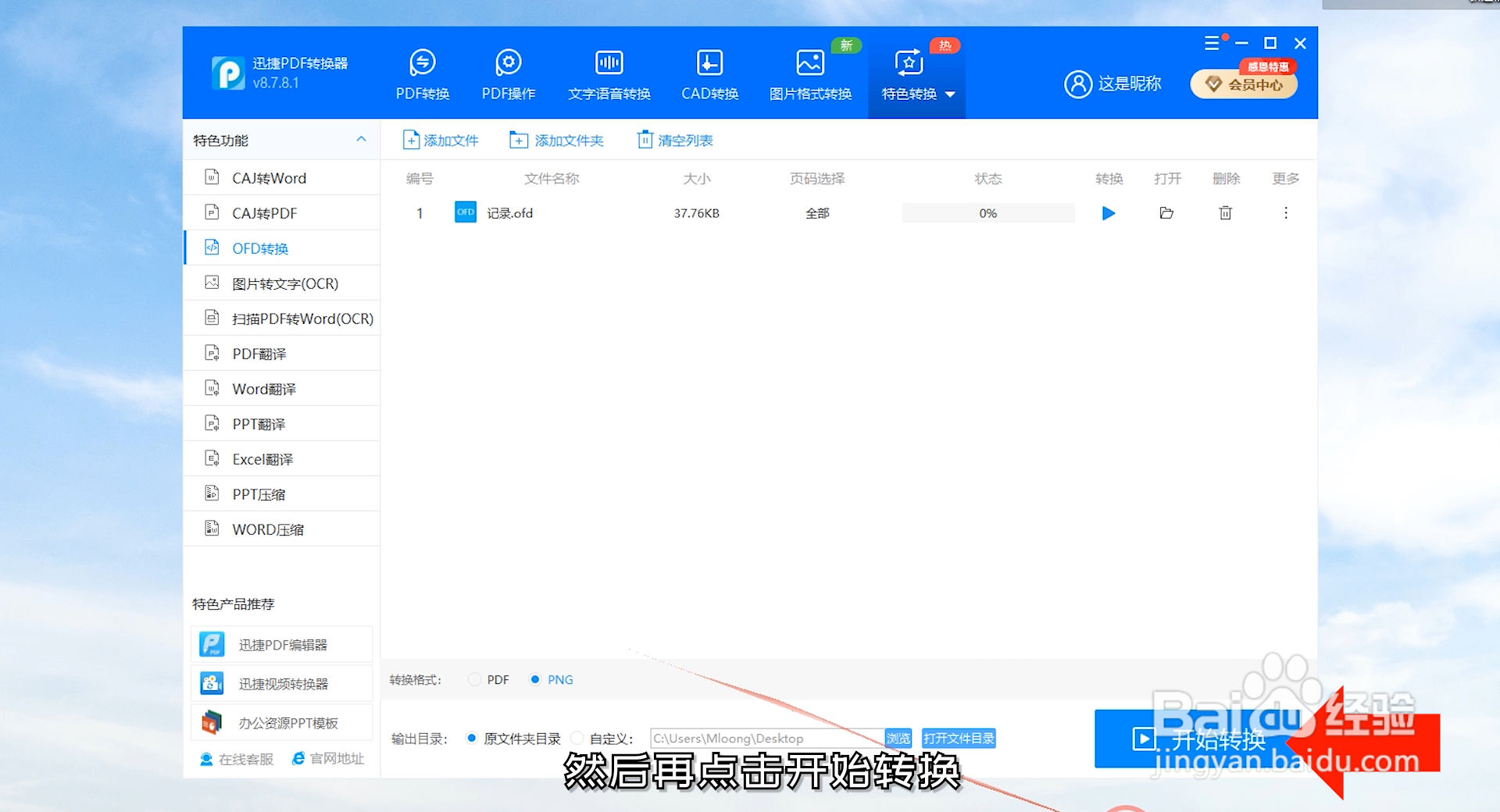This screenshot has height=812, width=1500.
Task: Click the 迅捷PDF编辑器 product icon
Action: 212,644
